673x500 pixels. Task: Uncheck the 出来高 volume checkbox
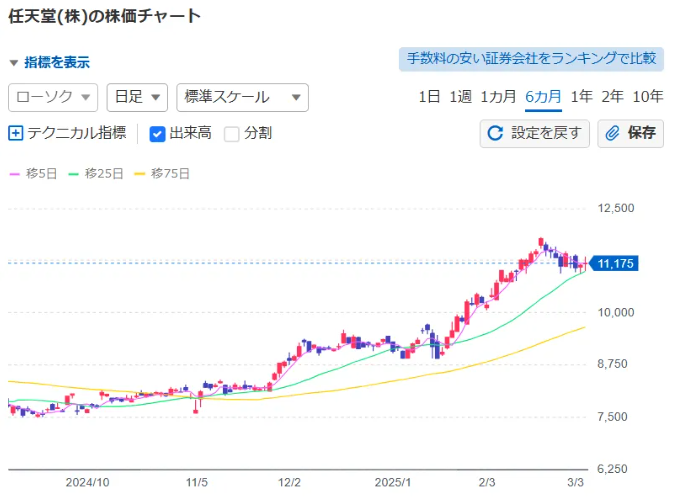tap(157, 134)
